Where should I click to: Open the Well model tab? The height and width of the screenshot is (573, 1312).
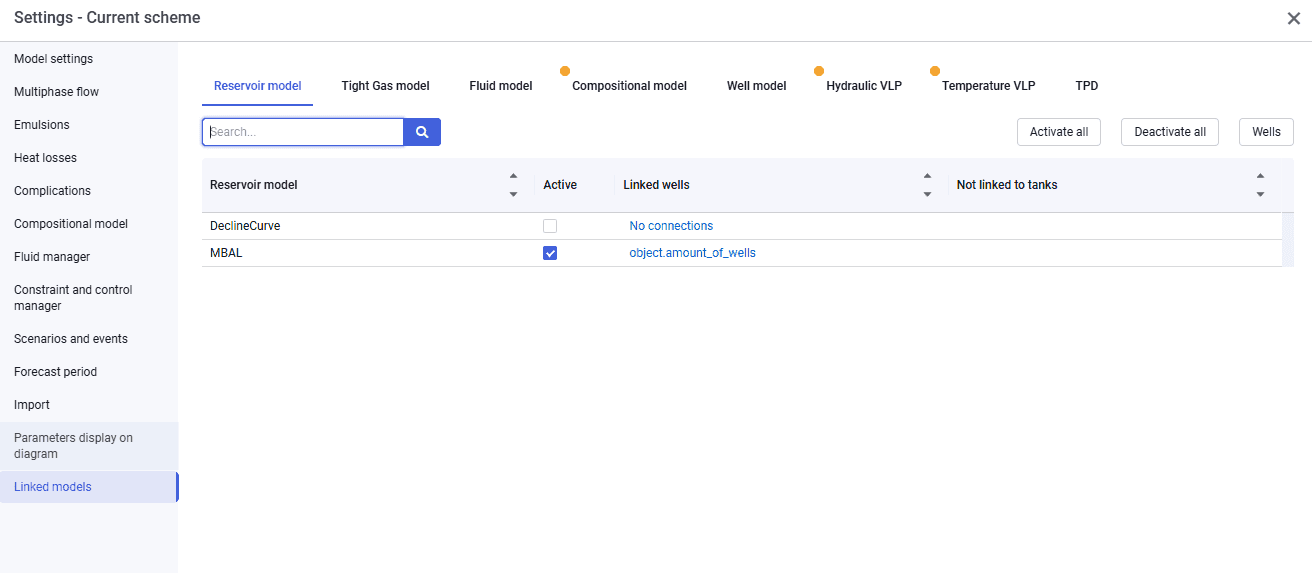757,86
